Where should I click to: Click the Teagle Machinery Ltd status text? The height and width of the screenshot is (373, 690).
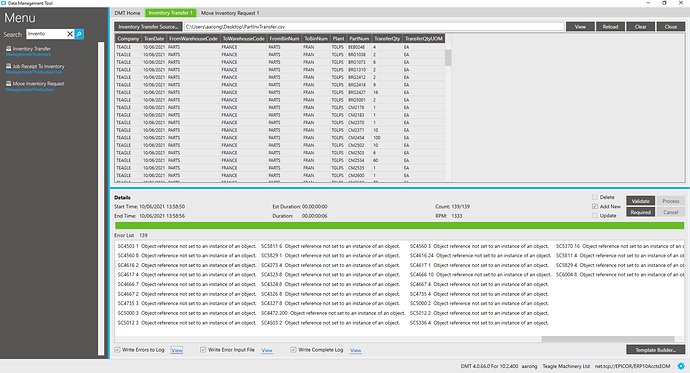coord(566,366)
